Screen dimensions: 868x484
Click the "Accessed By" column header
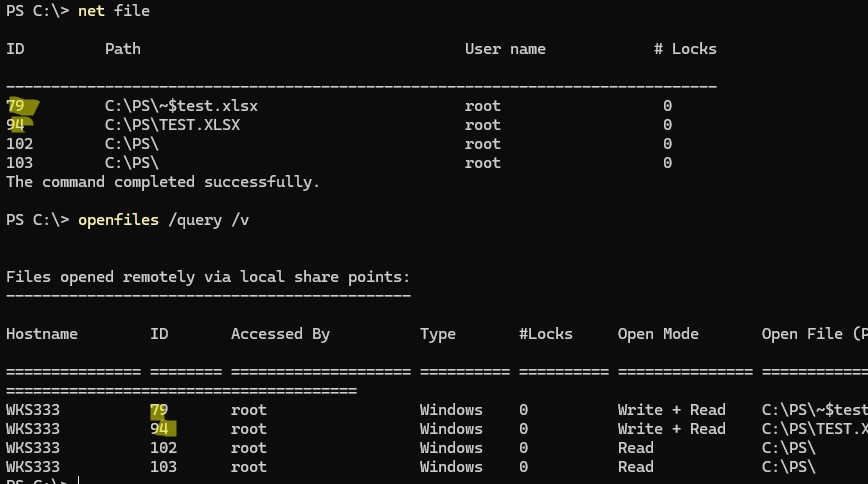tap(280, 334)
